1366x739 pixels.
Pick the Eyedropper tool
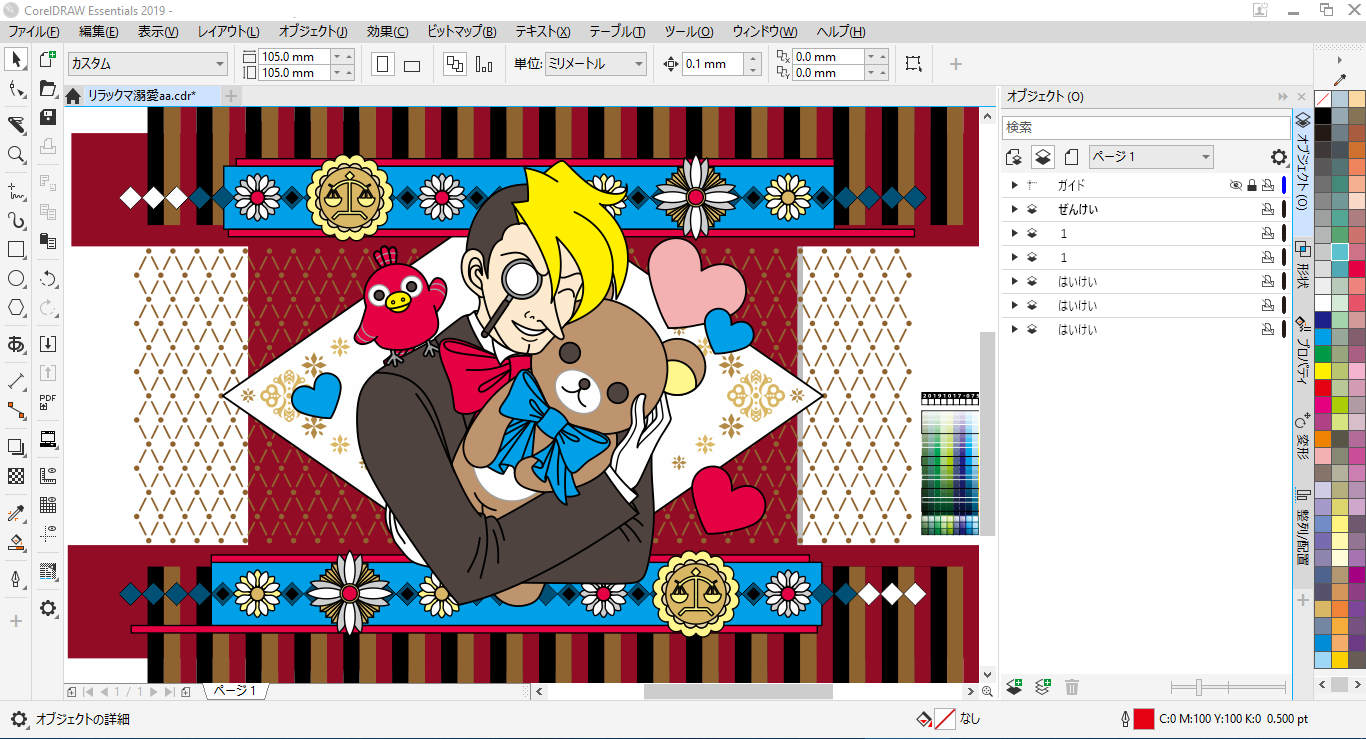click(16, 514)
